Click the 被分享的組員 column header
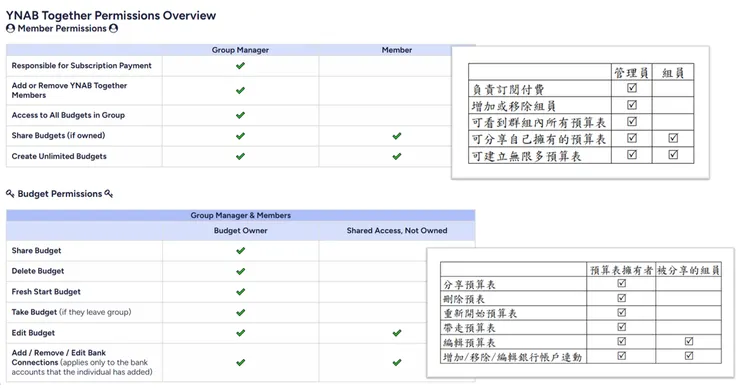Viewport: 740px width, 391px height. tap(689, 270)
